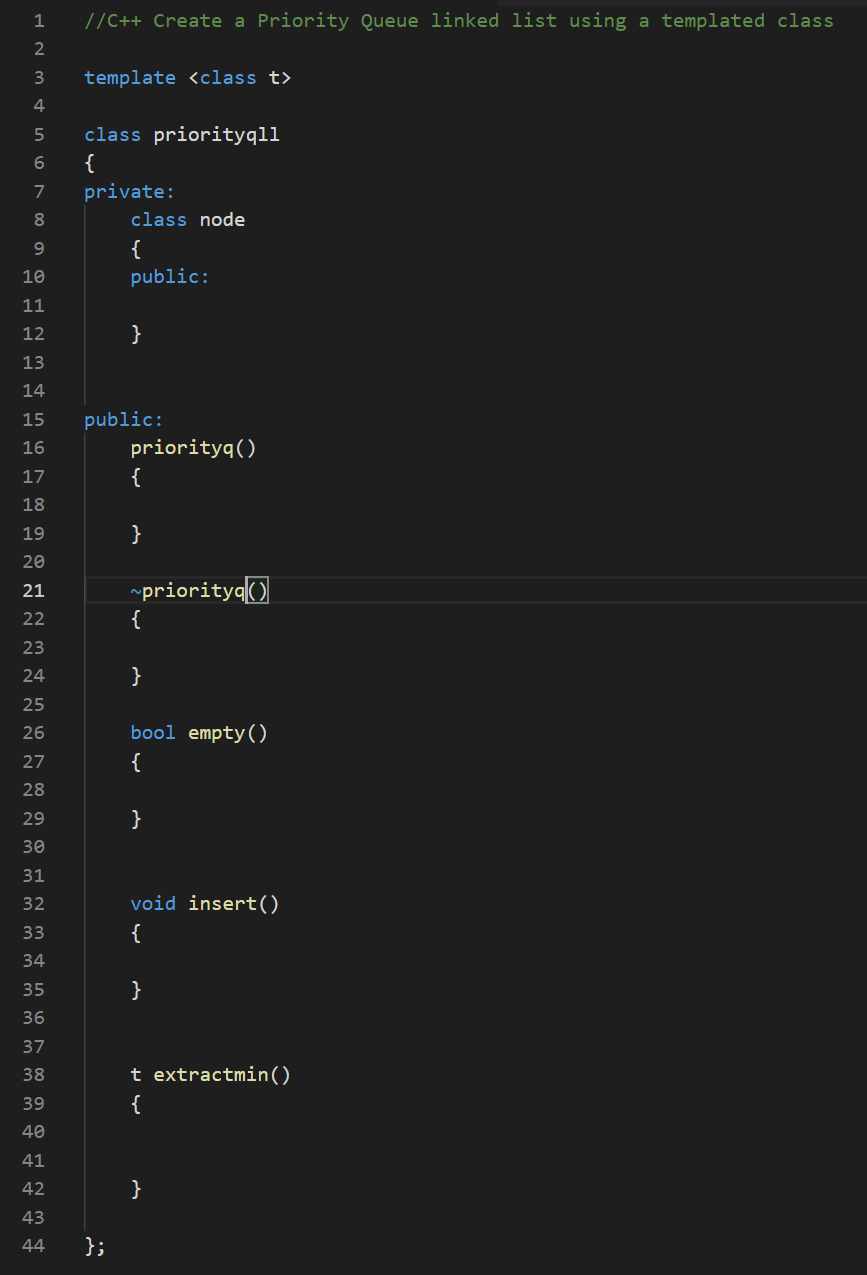The height and width of the screenshot is (1275, 867).
Task: Click the <class t> template parameter
Action: coord(240,77)
